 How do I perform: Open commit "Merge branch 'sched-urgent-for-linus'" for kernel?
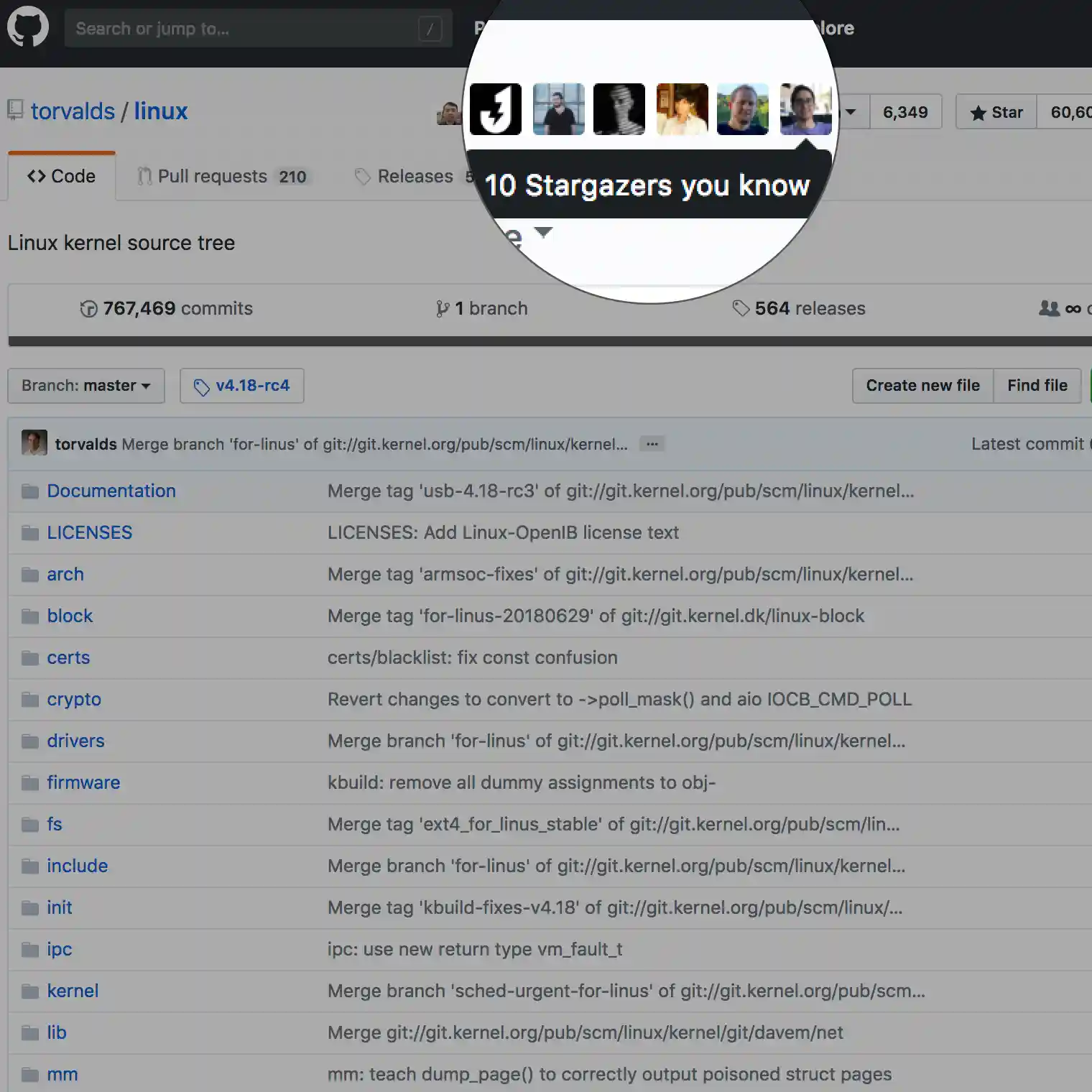click(626, 991)
